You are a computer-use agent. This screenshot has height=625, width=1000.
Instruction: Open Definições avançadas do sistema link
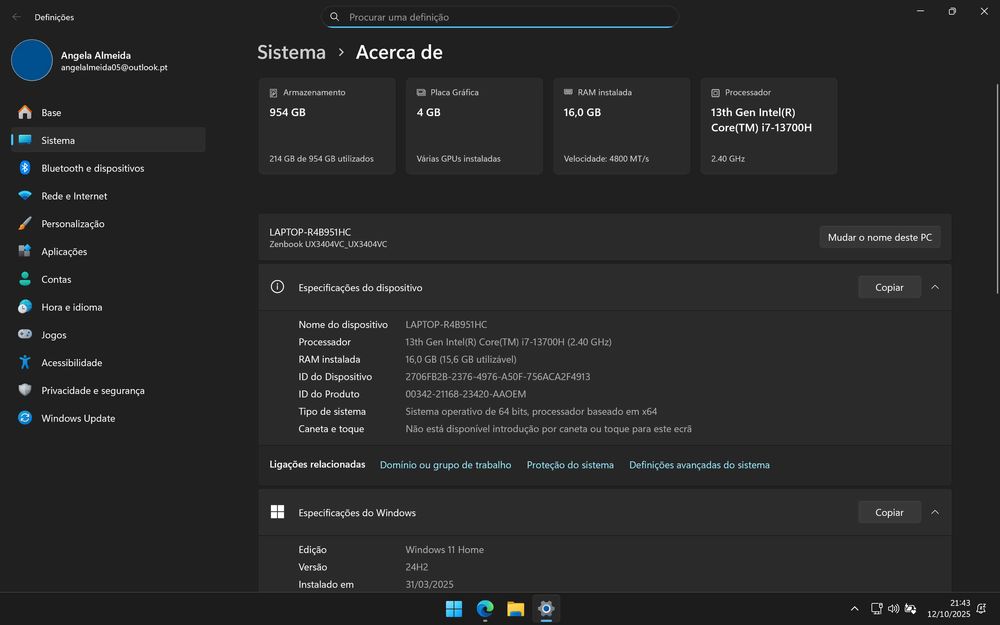(699, 465)
